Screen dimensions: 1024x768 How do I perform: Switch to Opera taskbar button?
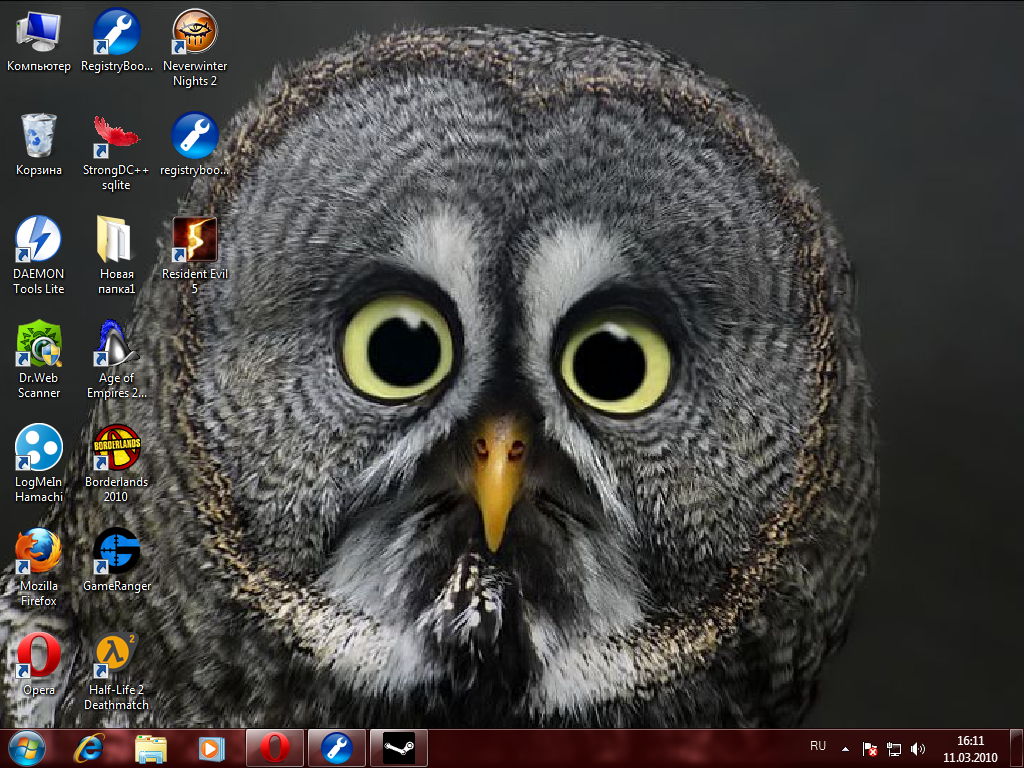click(274, 748)
